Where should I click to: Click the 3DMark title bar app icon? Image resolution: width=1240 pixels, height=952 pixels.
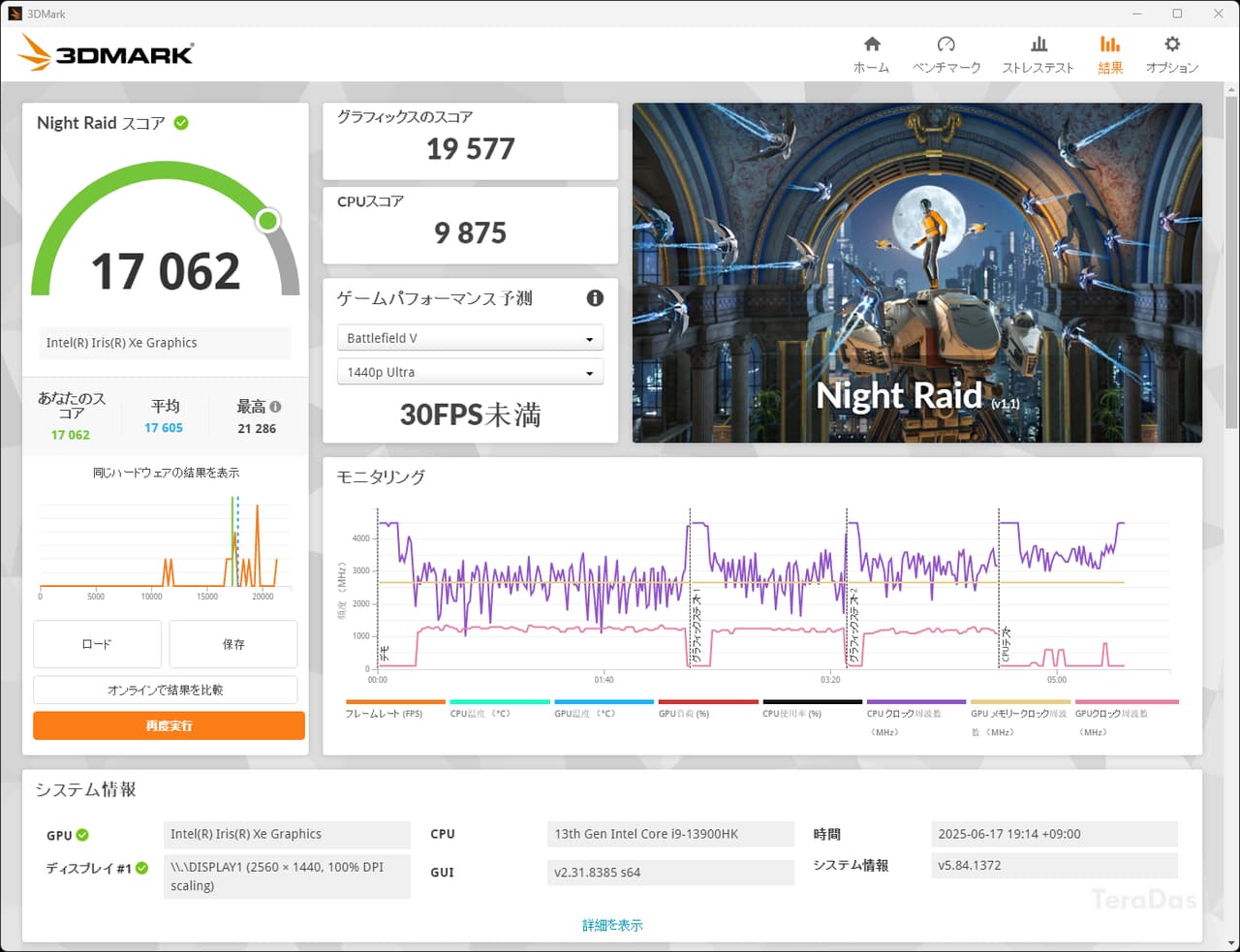(15, 14)
